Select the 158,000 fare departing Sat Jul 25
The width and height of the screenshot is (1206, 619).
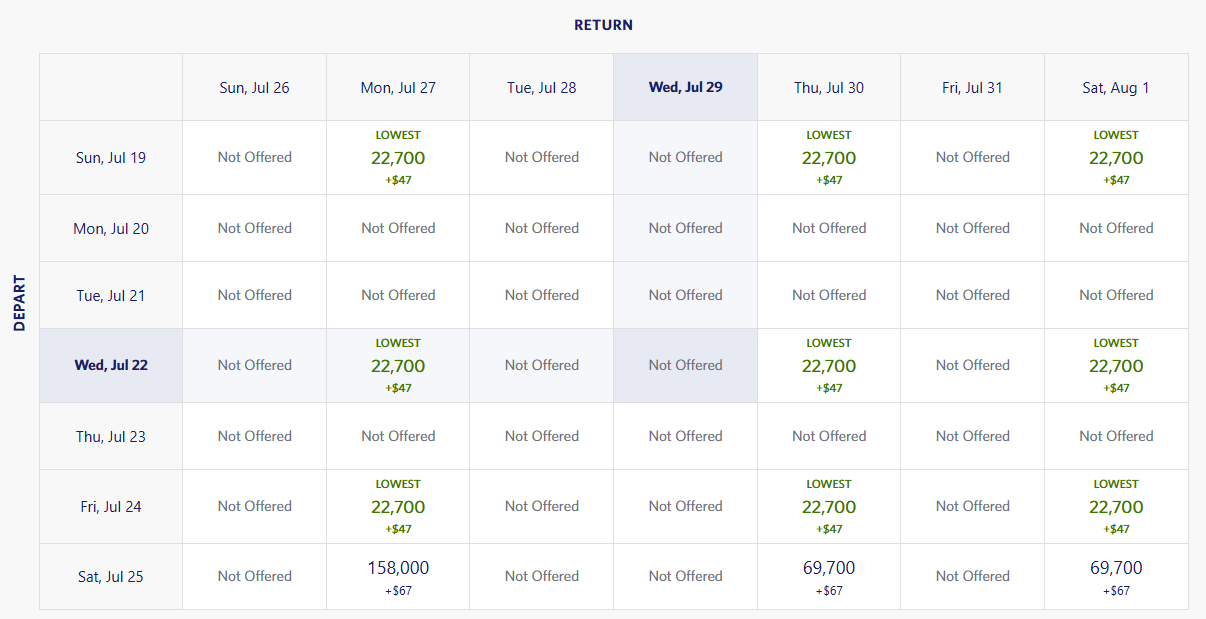397,575
